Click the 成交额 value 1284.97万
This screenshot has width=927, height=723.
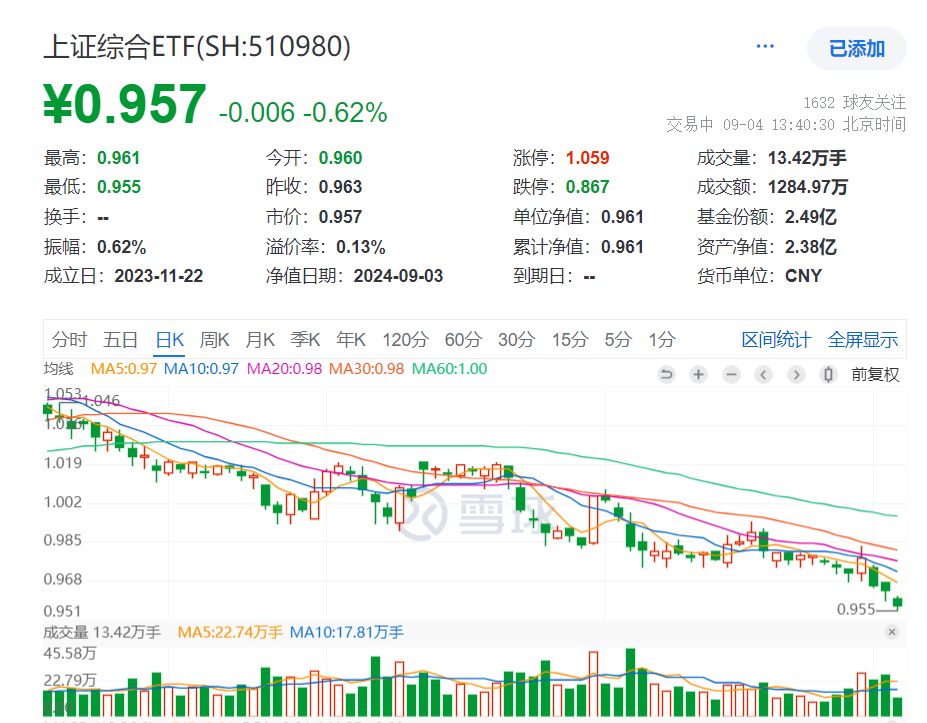click(x=808, y=187)
